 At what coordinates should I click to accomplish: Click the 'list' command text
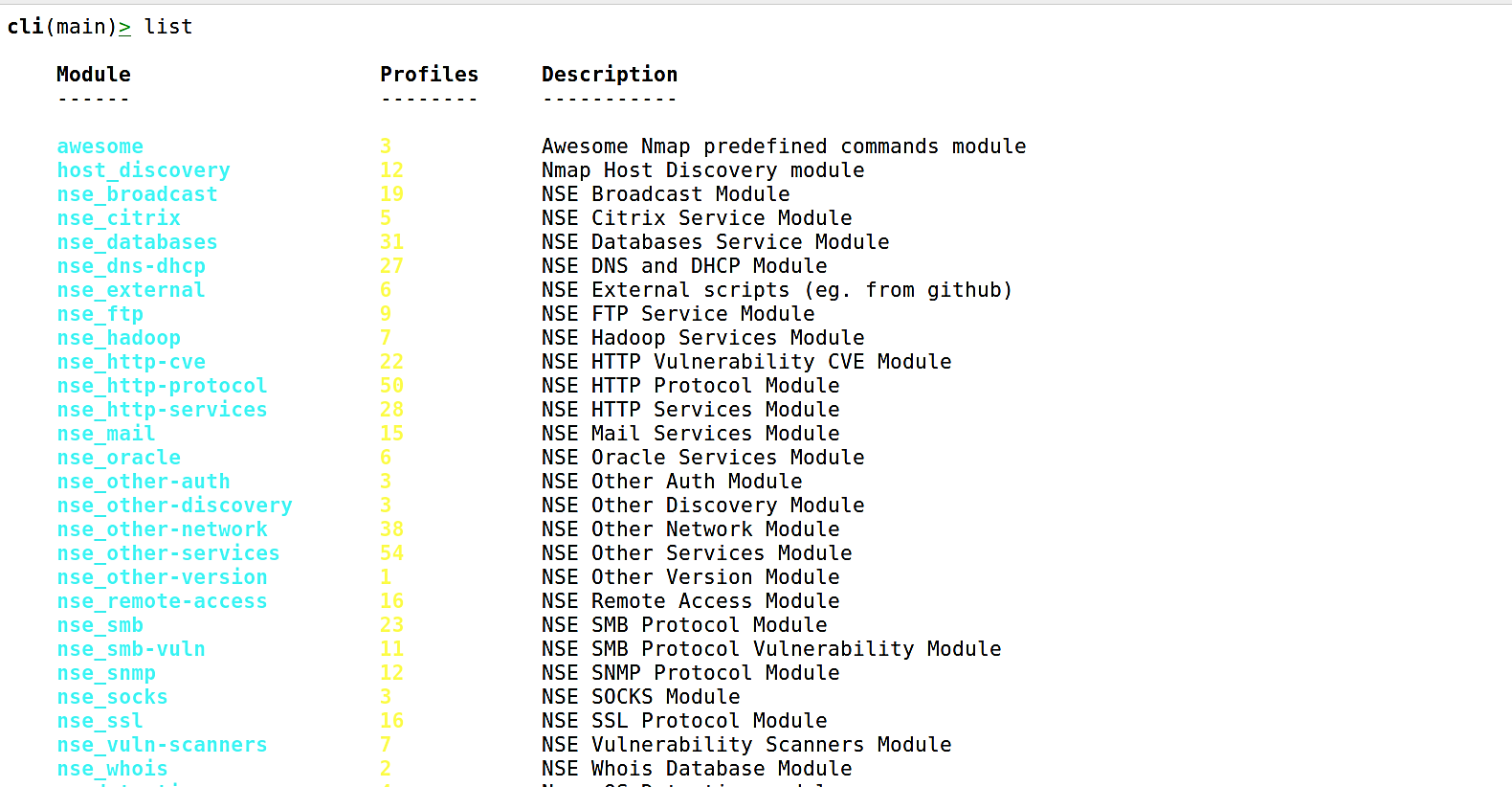pos(168,27)
